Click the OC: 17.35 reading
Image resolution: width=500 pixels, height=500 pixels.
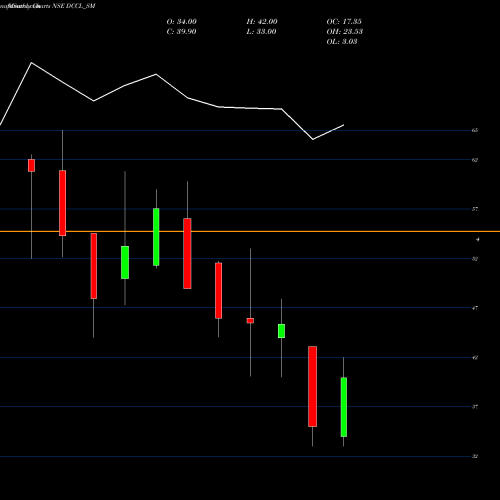pos(344,22)
